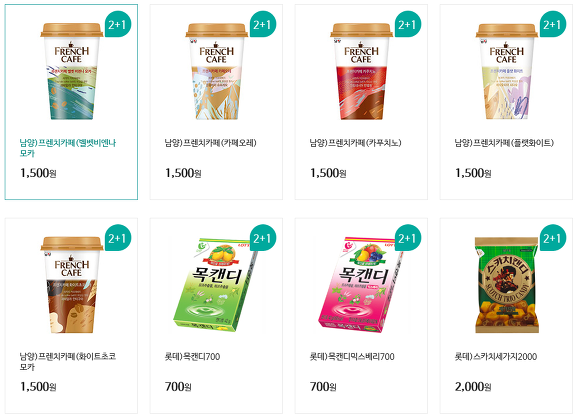580x419 pixels.
Task: Click the 2+1 badge on green 목캔디 item
Action: pyautogui.click(x=263, y=238)
